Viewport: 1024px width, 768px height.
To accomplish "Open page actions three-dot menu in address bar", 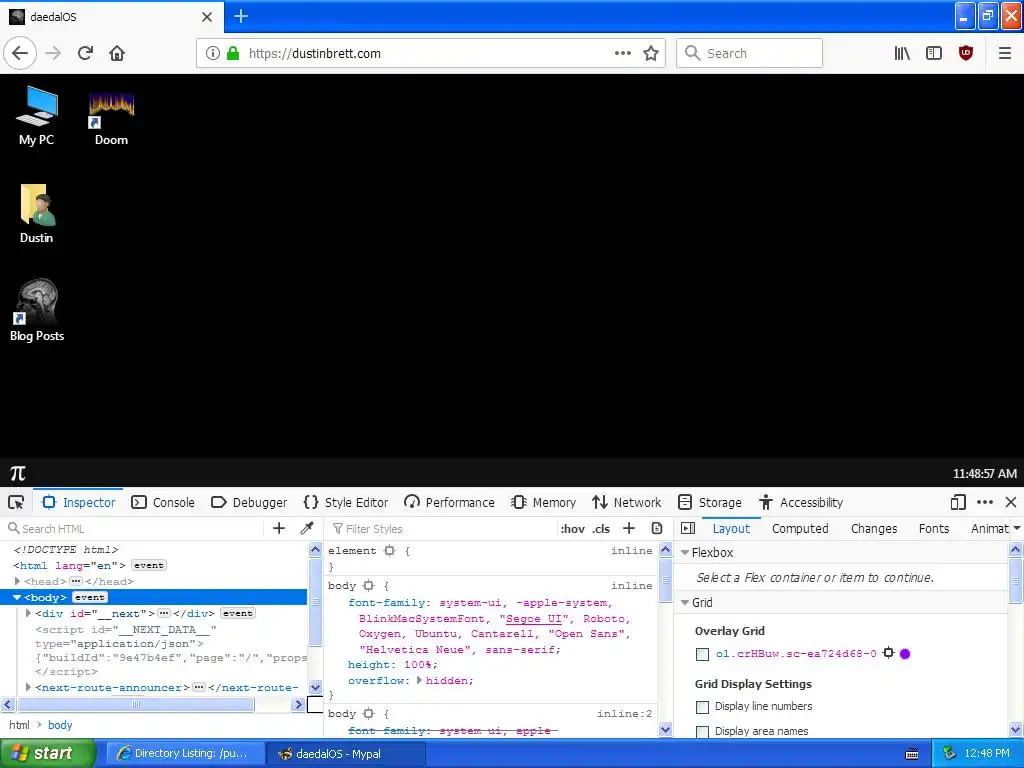I will click(622, 53).
